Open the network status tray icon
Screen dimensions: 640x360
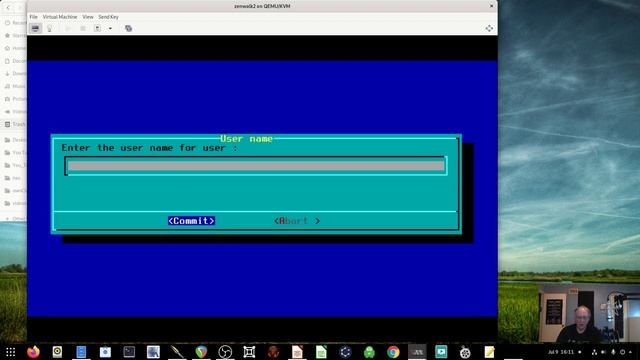tap(594, 352)
